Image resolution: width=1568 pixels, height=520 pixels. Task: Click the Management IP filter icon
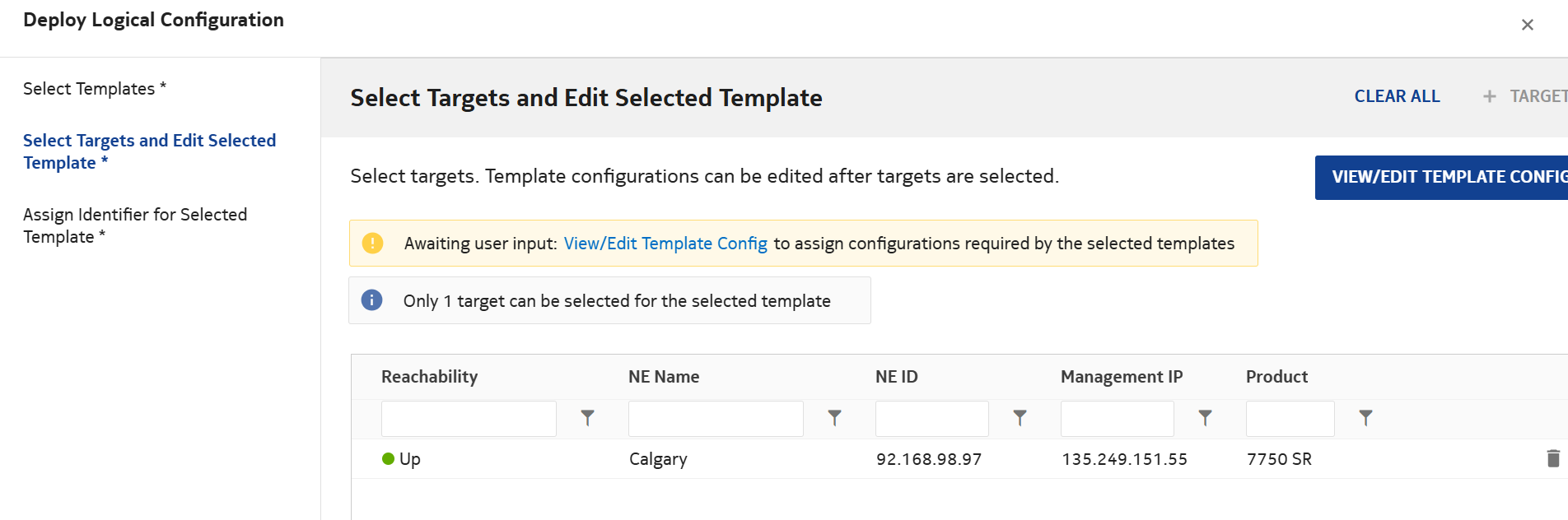point(1205,418)
